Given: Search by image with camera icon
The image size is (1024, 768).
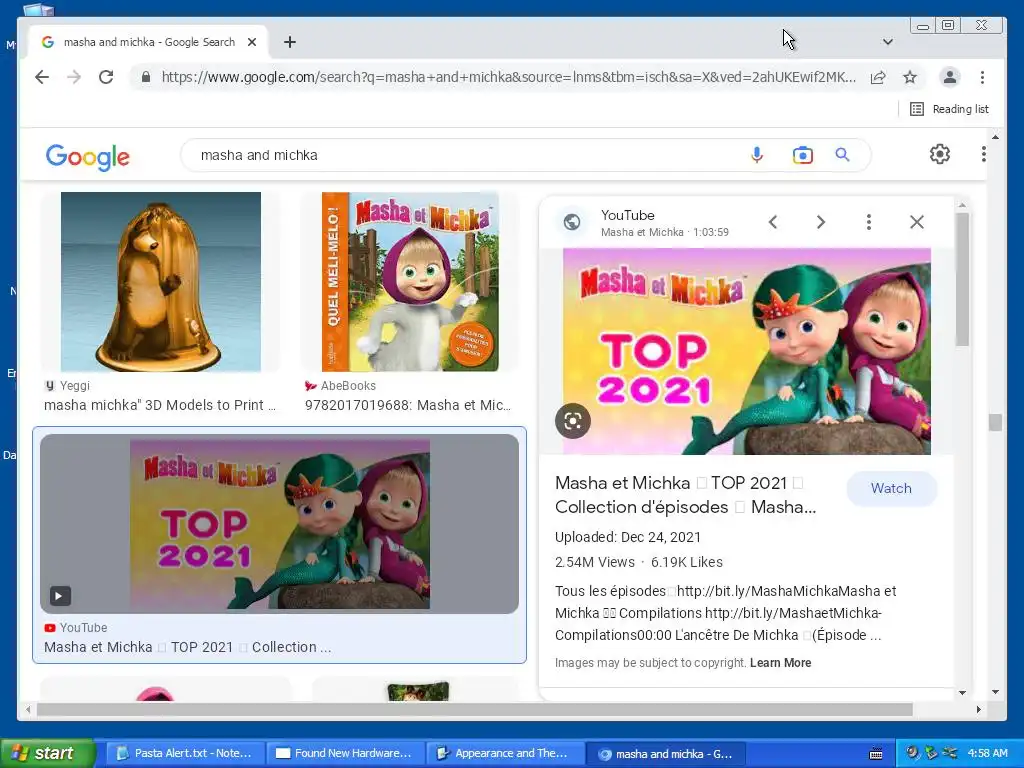Looking at the screenshot, I should tap(803, 155).
